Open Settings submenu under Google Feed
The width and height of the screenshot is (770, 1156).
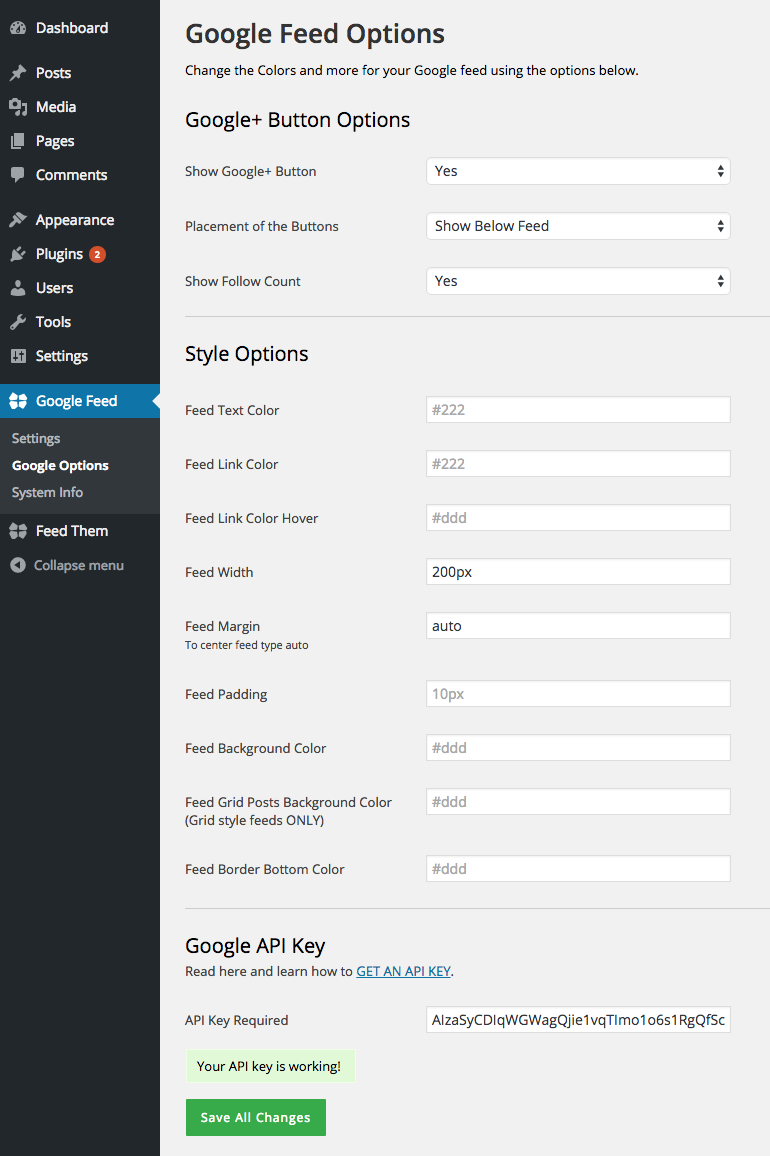[36, 439]
